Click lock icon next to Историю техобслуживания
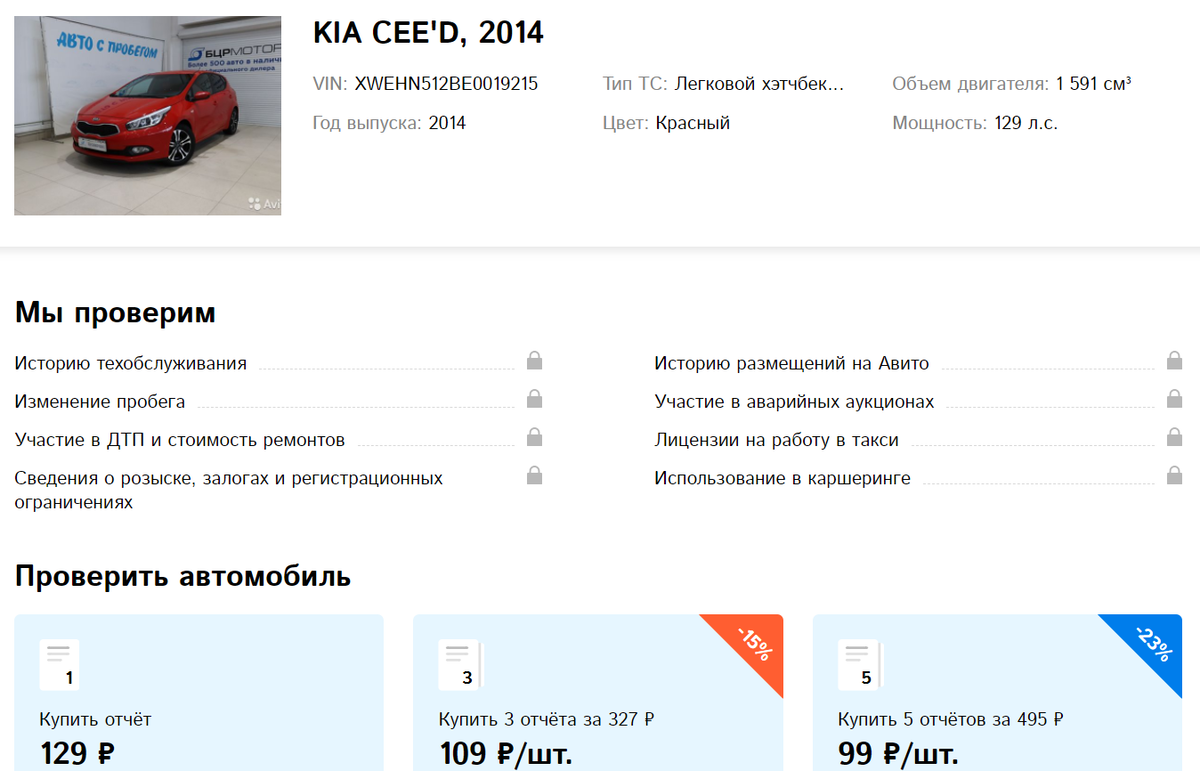The image size is (1200, 771). tap(534, 360)
